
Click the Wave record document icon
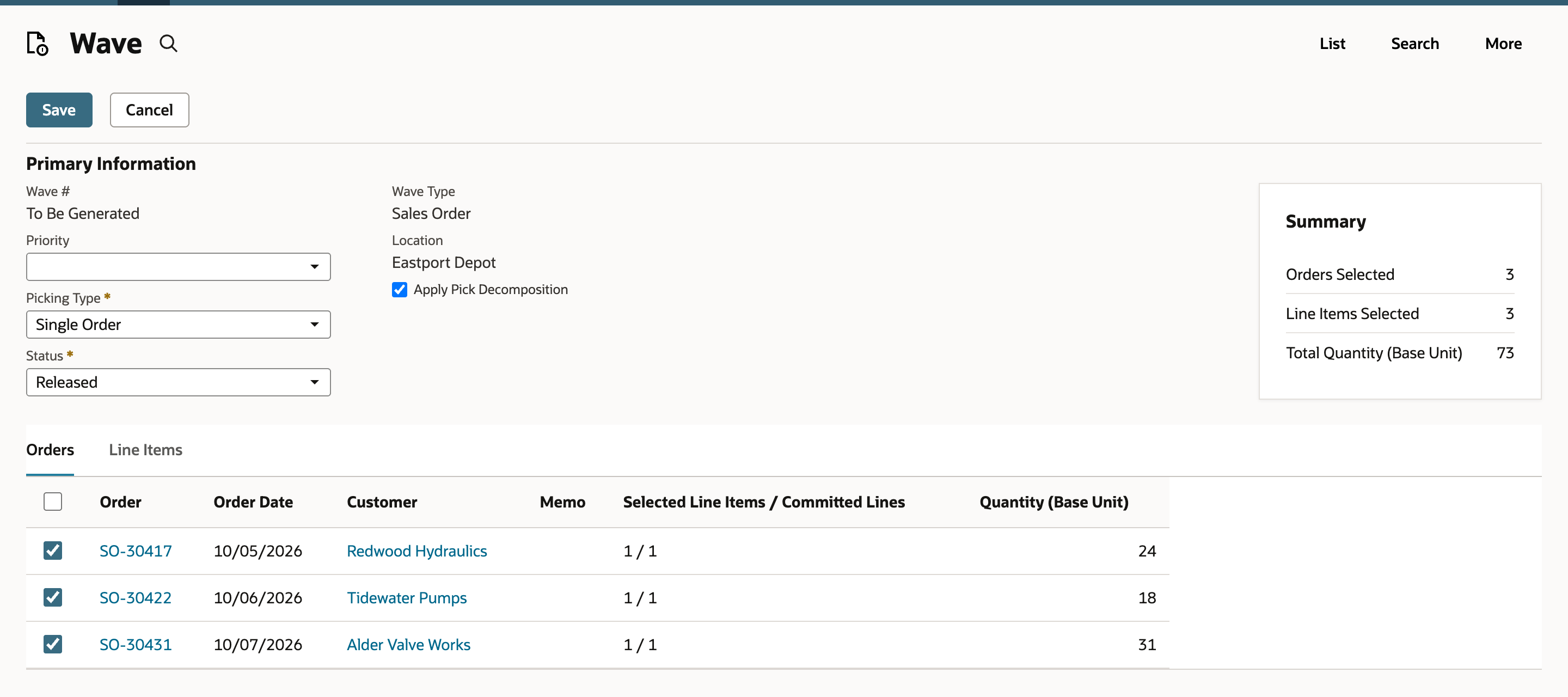37,44
